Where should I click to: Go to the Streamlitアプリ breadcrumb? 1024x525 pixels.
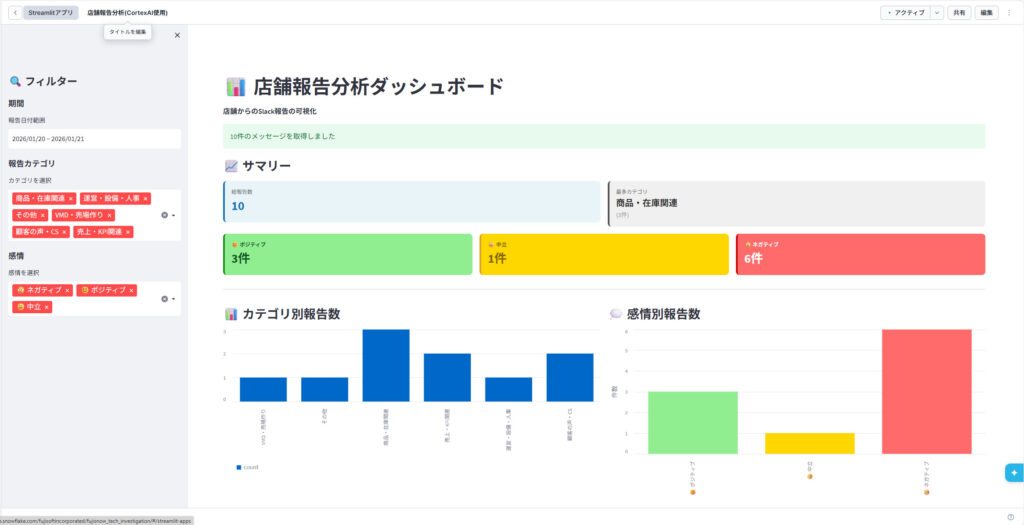coord(50,13)
